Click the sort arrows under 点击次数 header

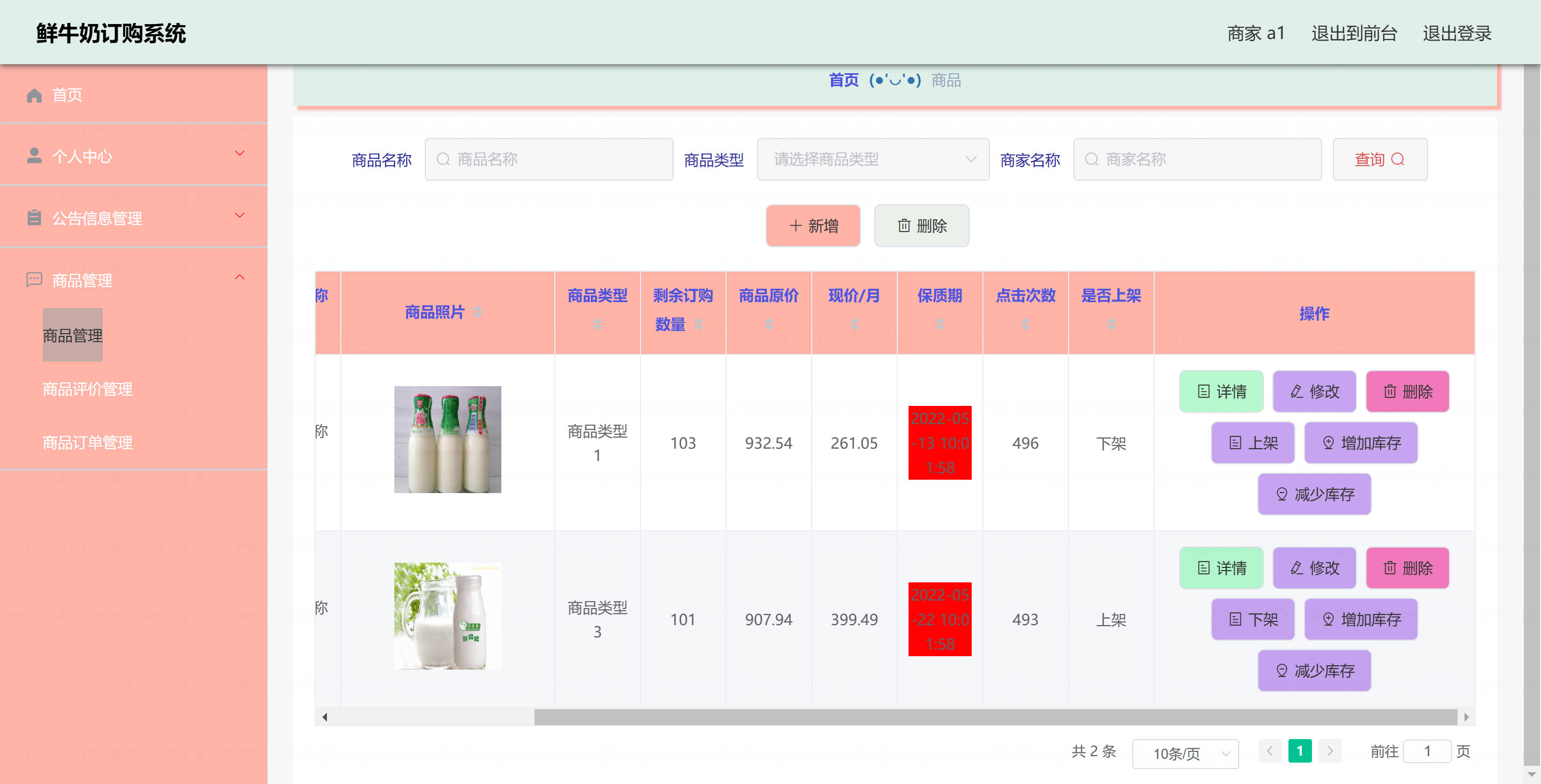[1025, 324]
